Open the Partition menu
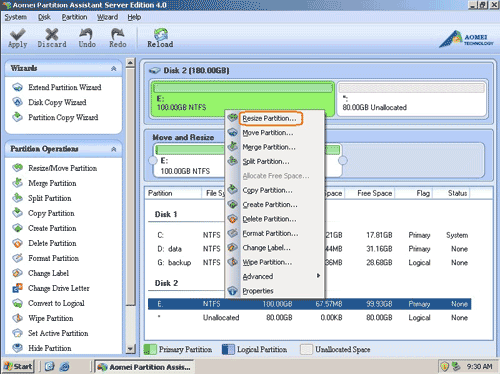The width and height of the screenshot is (500, 374). pyautogui.click(x=74, y=17)
